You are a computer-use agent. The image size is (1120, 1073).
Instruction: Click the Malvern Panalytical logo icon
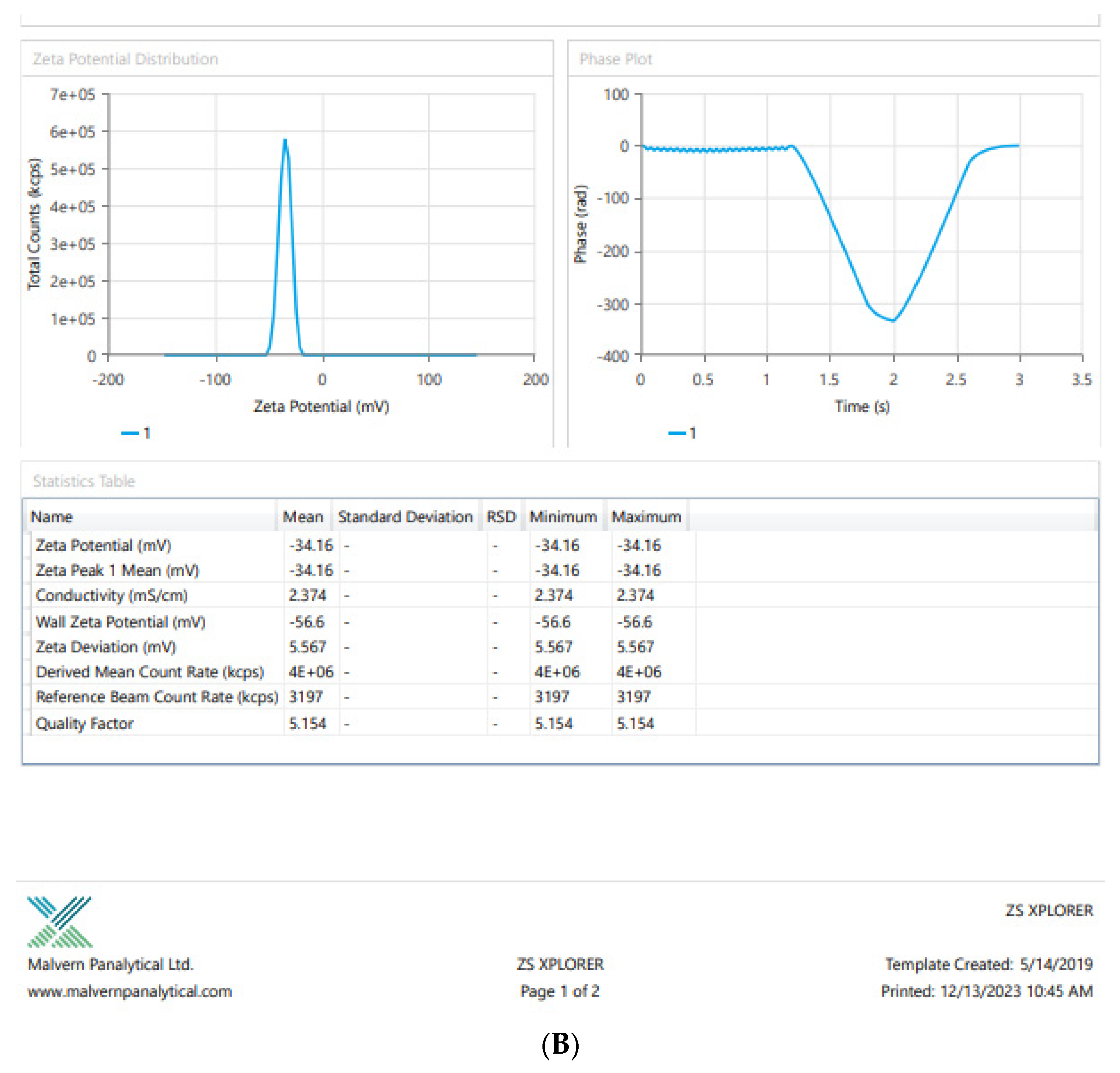point(59,921)
